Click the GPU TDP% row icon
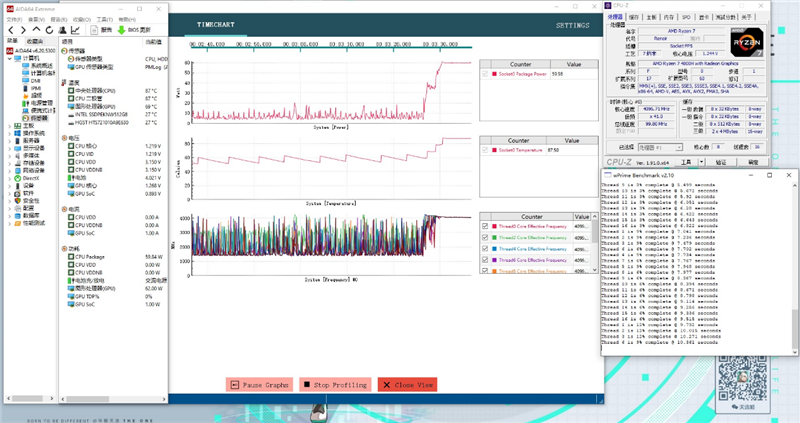This screenshot has width=800, height=423. pos(71,296)
